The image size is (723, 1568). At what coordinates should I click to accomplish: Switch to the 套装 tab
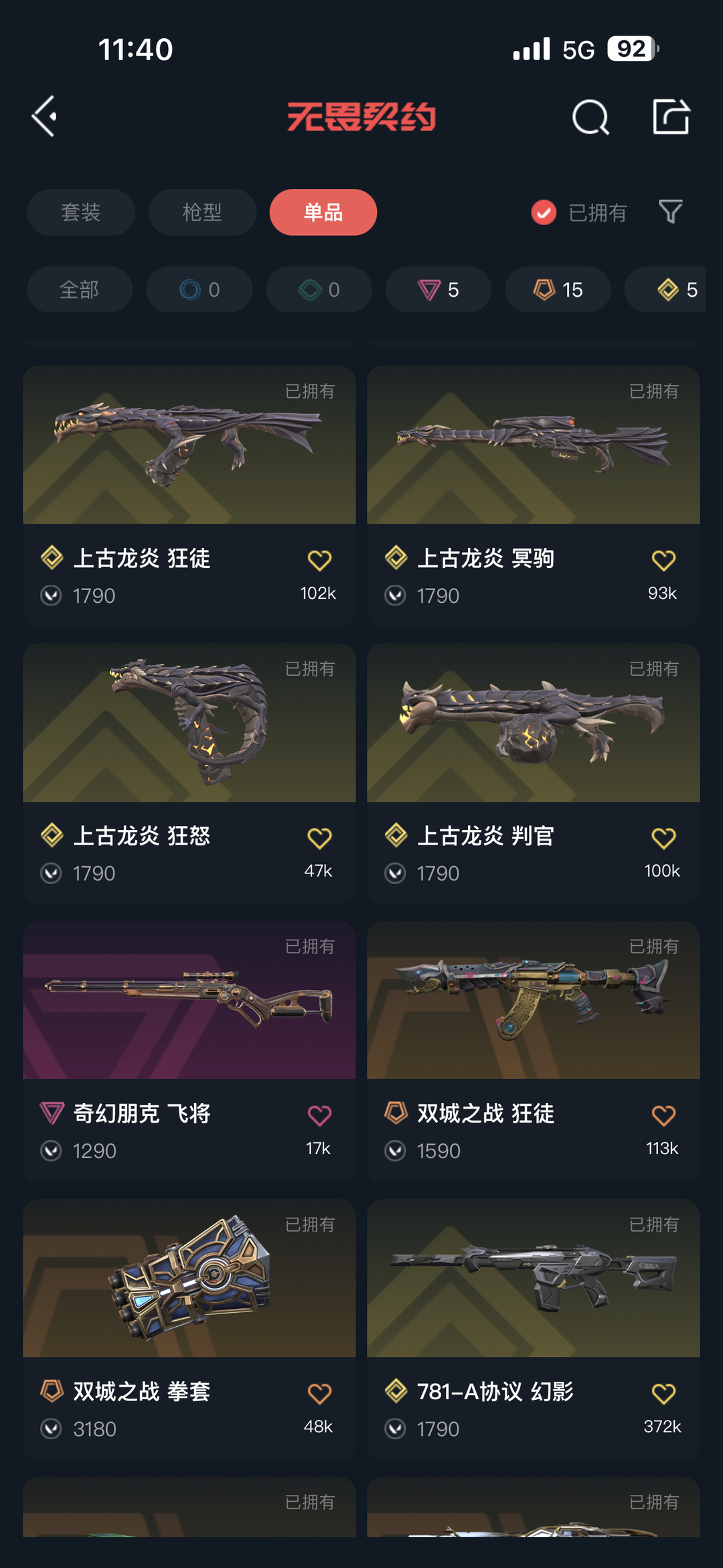81,212
